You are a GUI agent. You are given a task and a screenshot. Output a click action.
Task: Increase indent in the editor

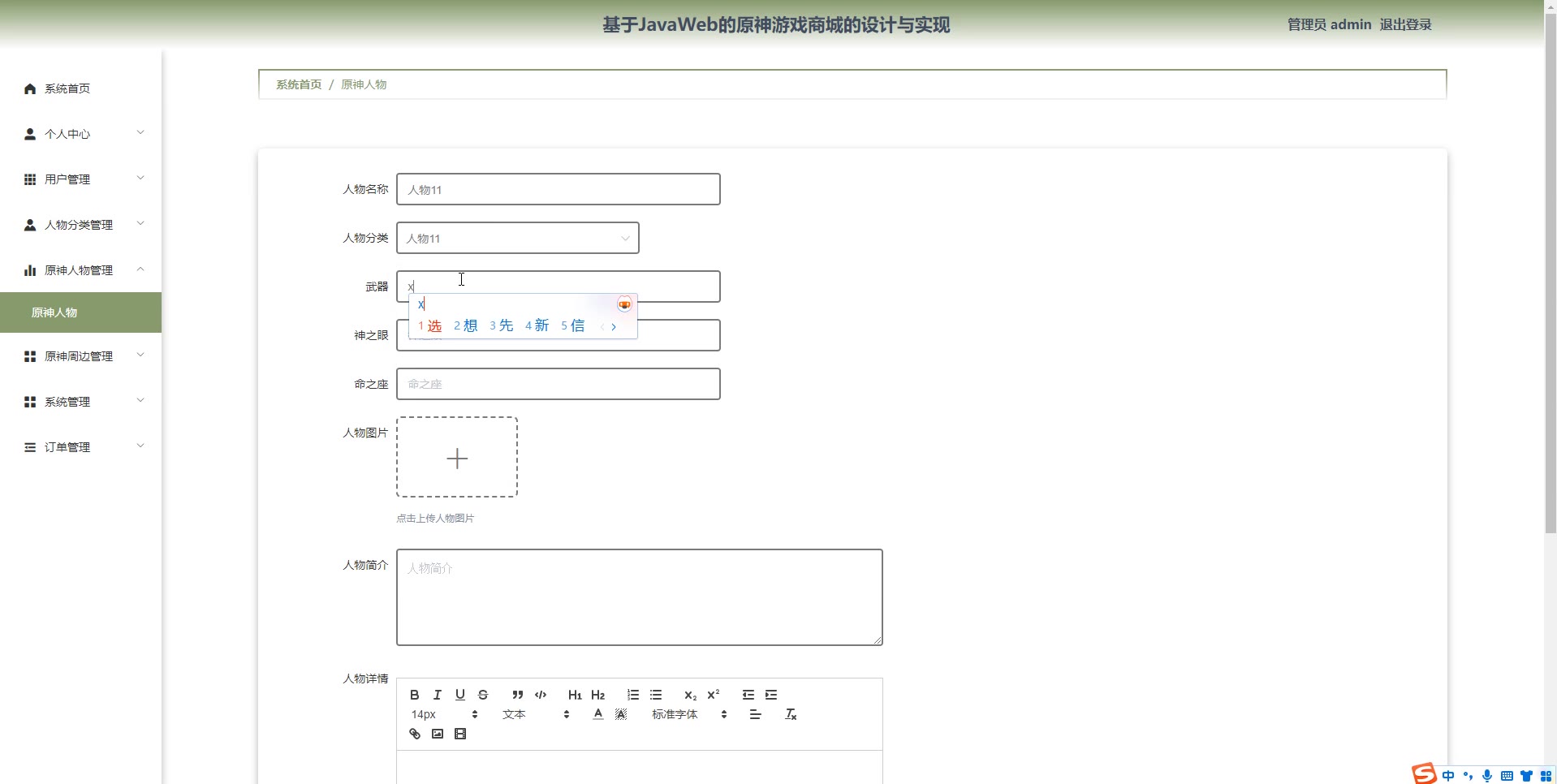[771, 695]
